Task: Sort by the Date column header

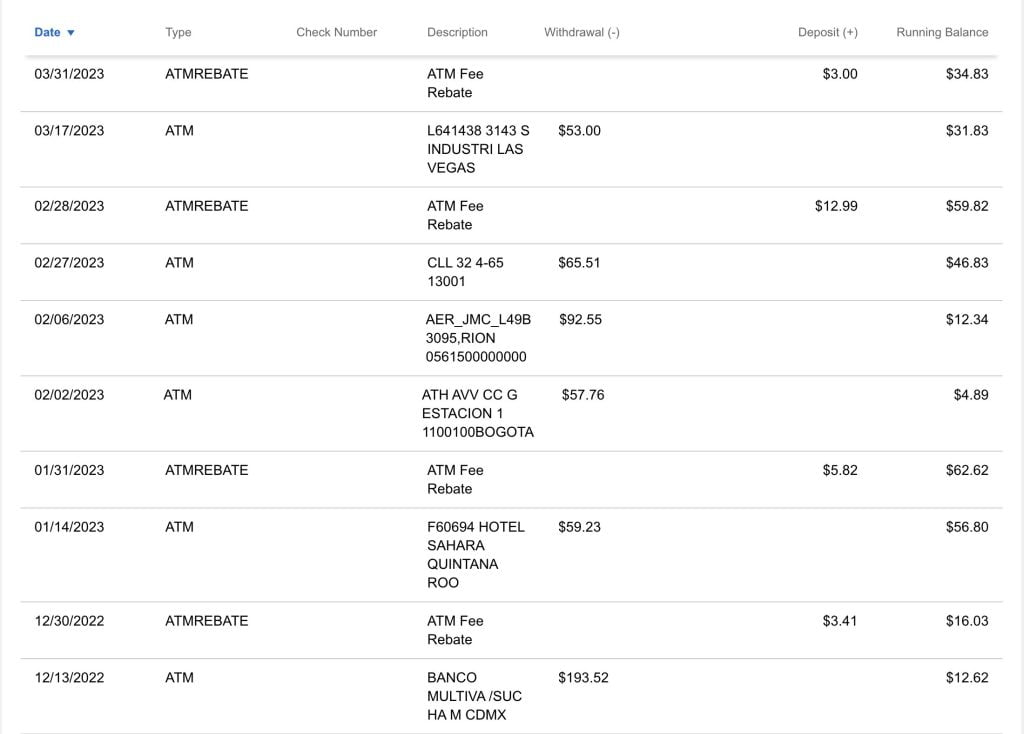Action: pyautogui.click(x=47, y=32)
